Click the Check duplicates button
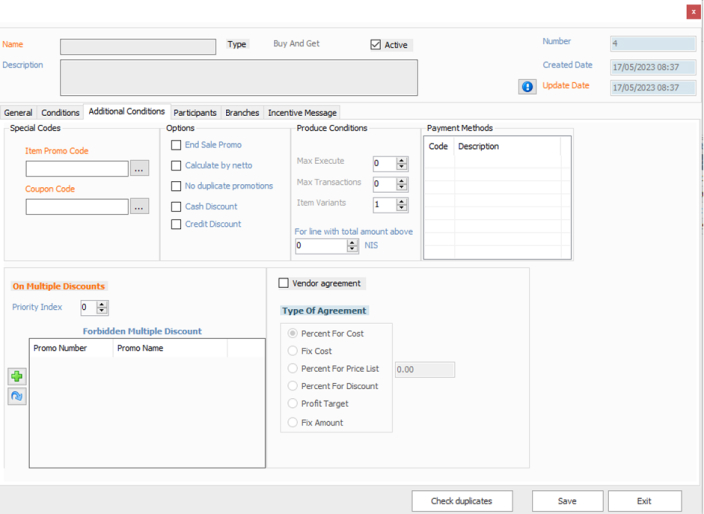Screen dimensions: 704x514 click(x=463, y=501)
